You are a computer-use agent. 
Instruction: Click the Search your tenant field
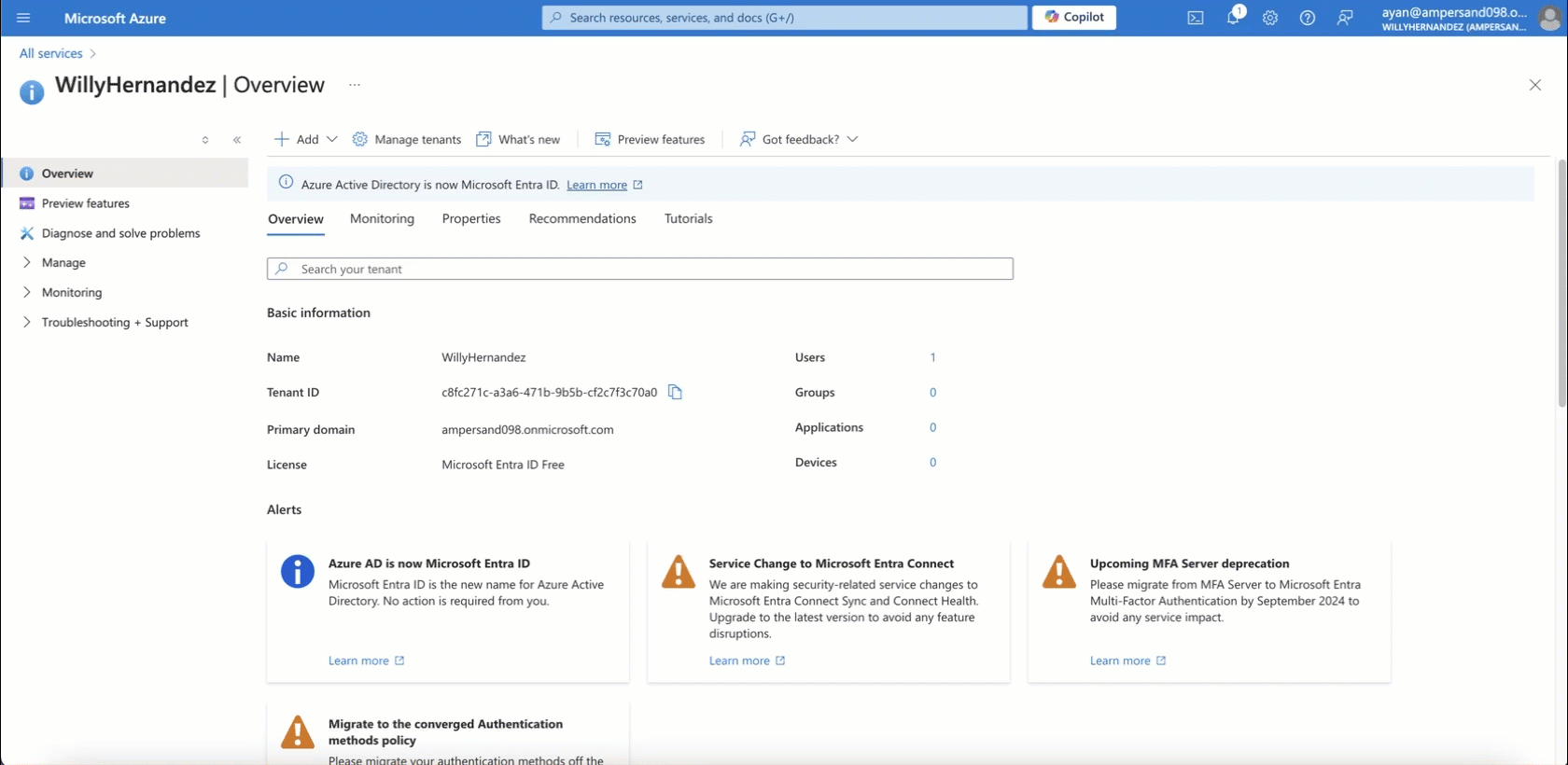coord(640,269)
